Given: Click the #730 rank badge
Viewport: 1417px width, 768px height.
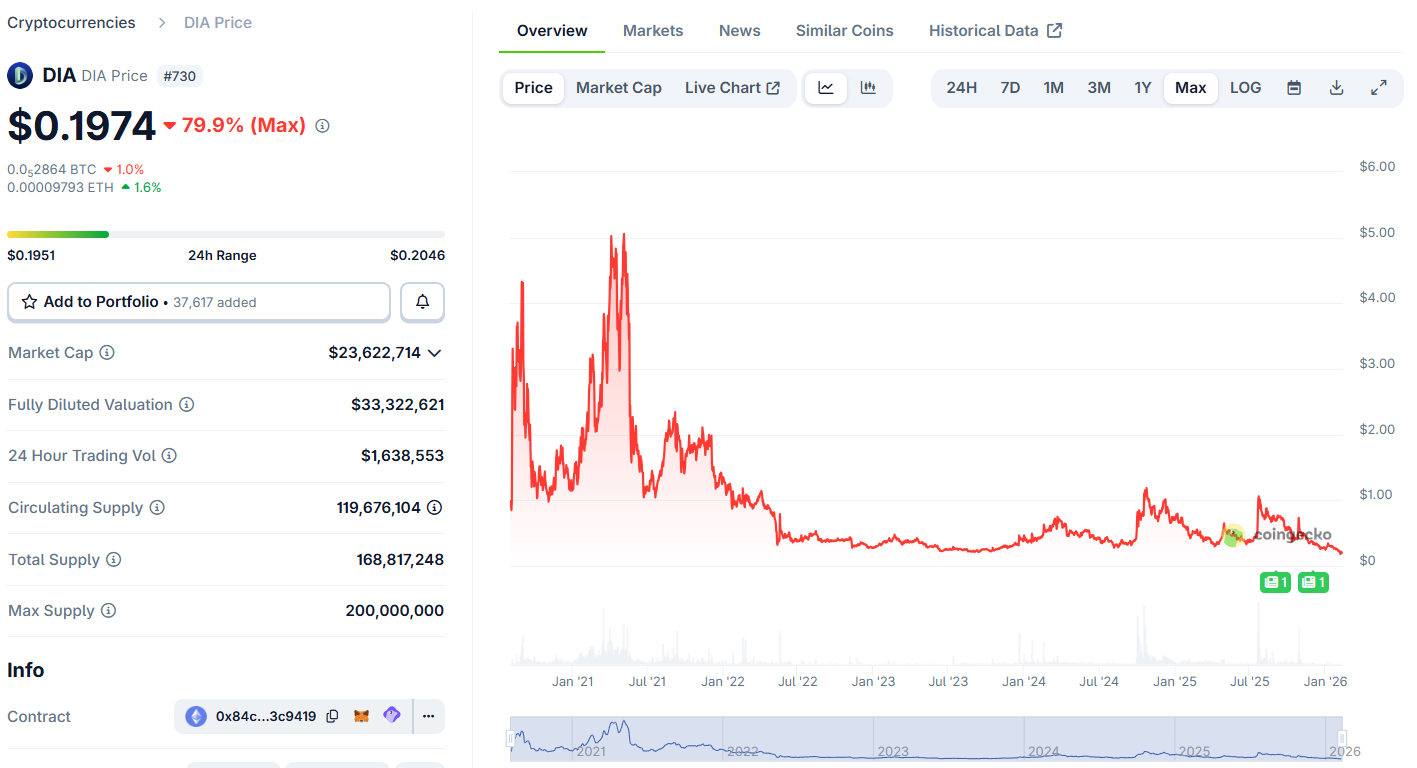Looking at the screenshot, I should 180,76.
